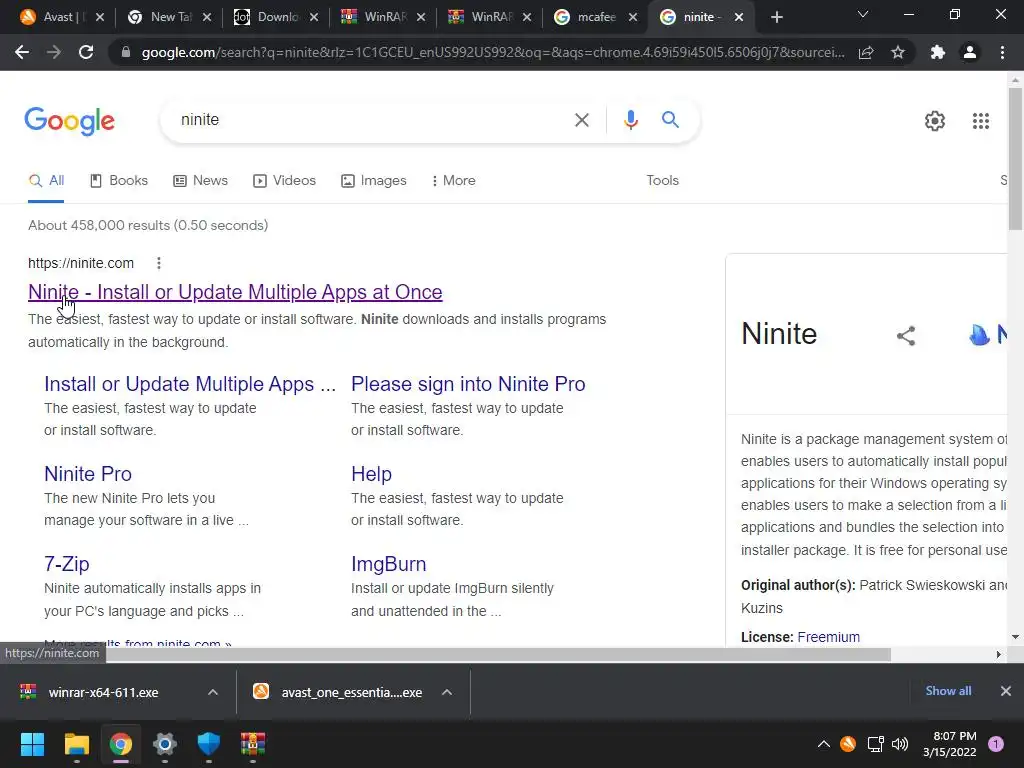The image size is (1024, 768).
Task: Open the 7-Zip sitelink
Action: click(x=67, y=564)
